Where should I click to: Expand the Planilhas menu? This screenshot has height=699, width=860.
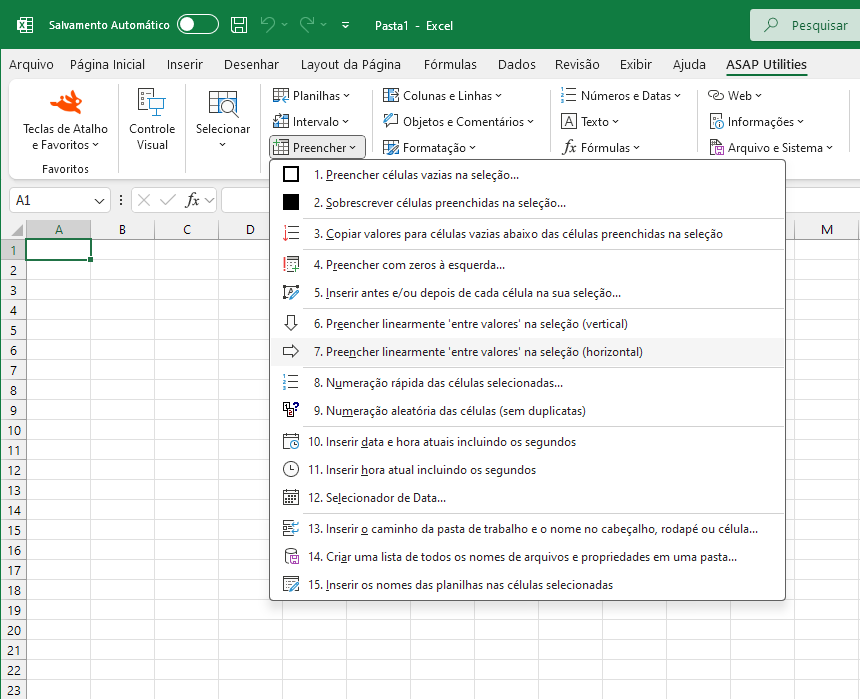(311, 95)
